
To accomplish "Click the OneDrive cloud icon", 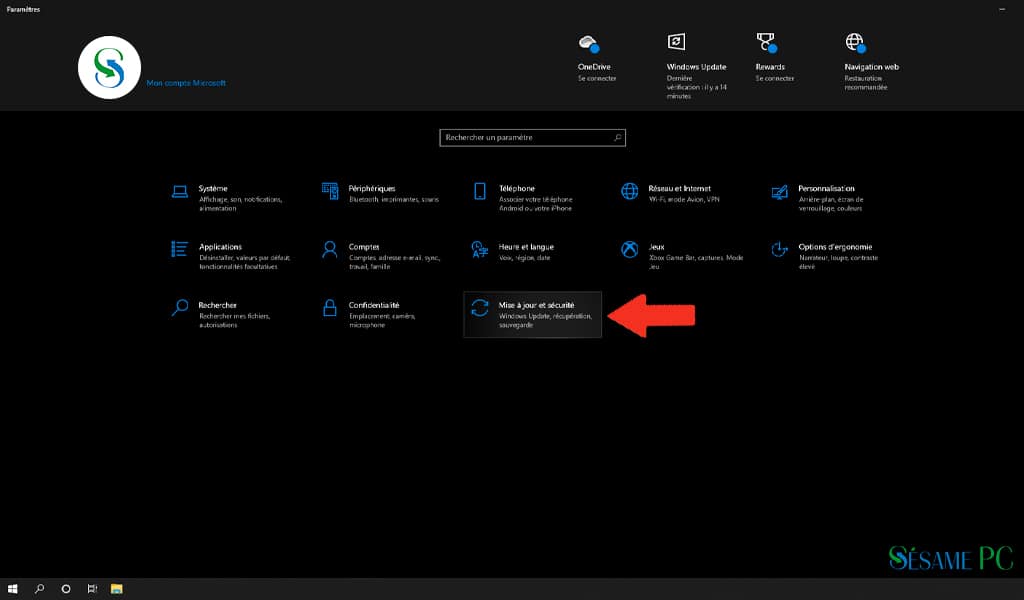I will (589, 44).
